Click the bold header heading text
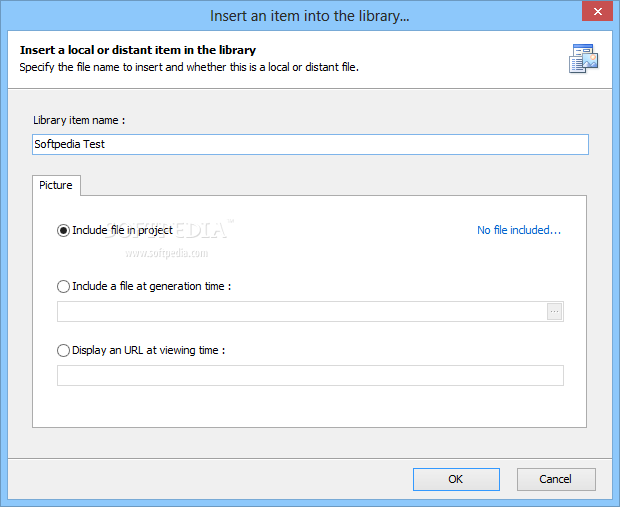This screenshot has width=620, height=507. [138, 50]
